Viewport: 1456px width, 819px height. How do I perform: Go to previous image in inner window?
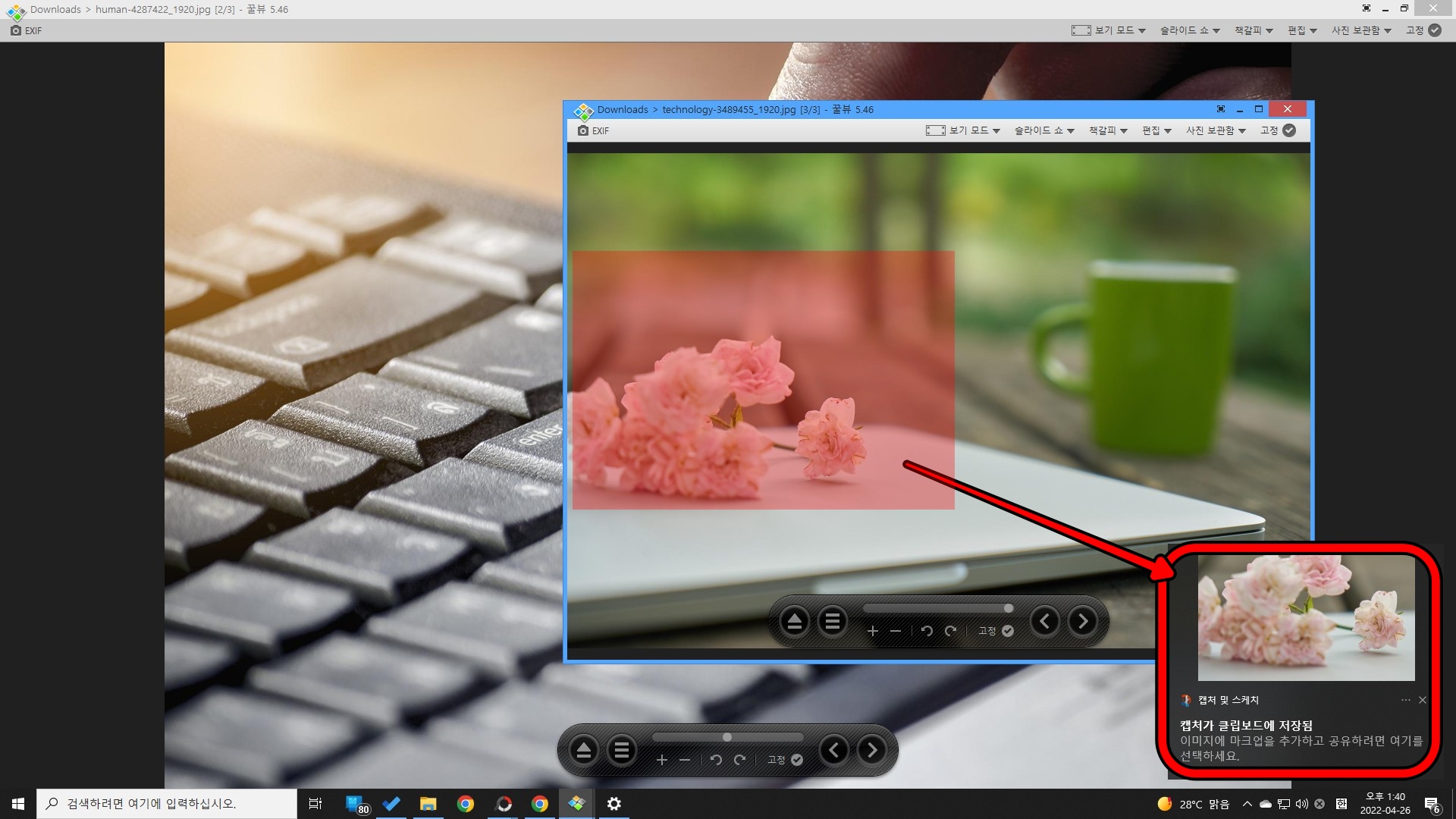click(x=1045, y=622)
